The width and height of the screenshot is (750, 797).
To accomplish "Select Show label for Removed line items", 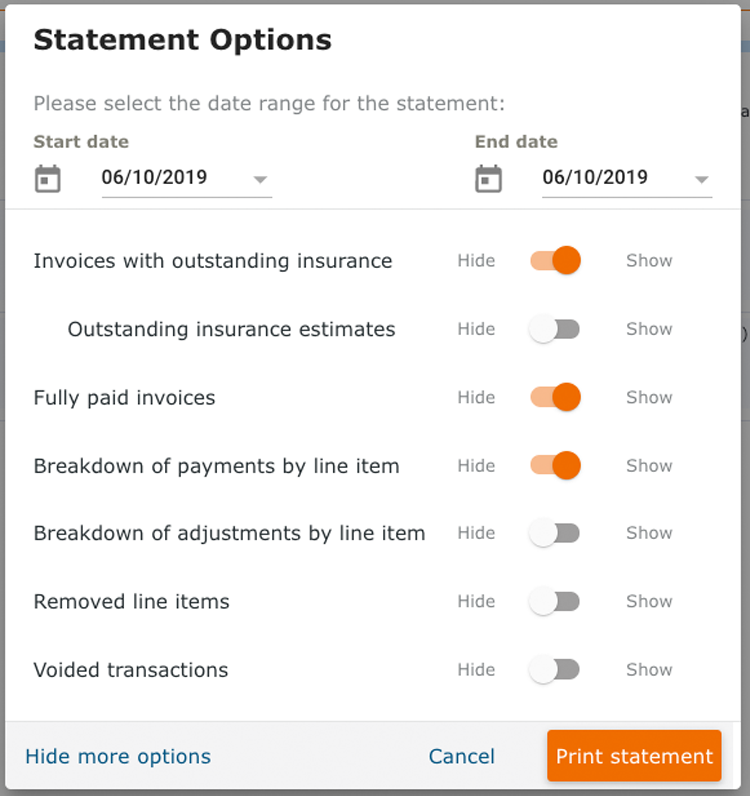I will (649, 601).
